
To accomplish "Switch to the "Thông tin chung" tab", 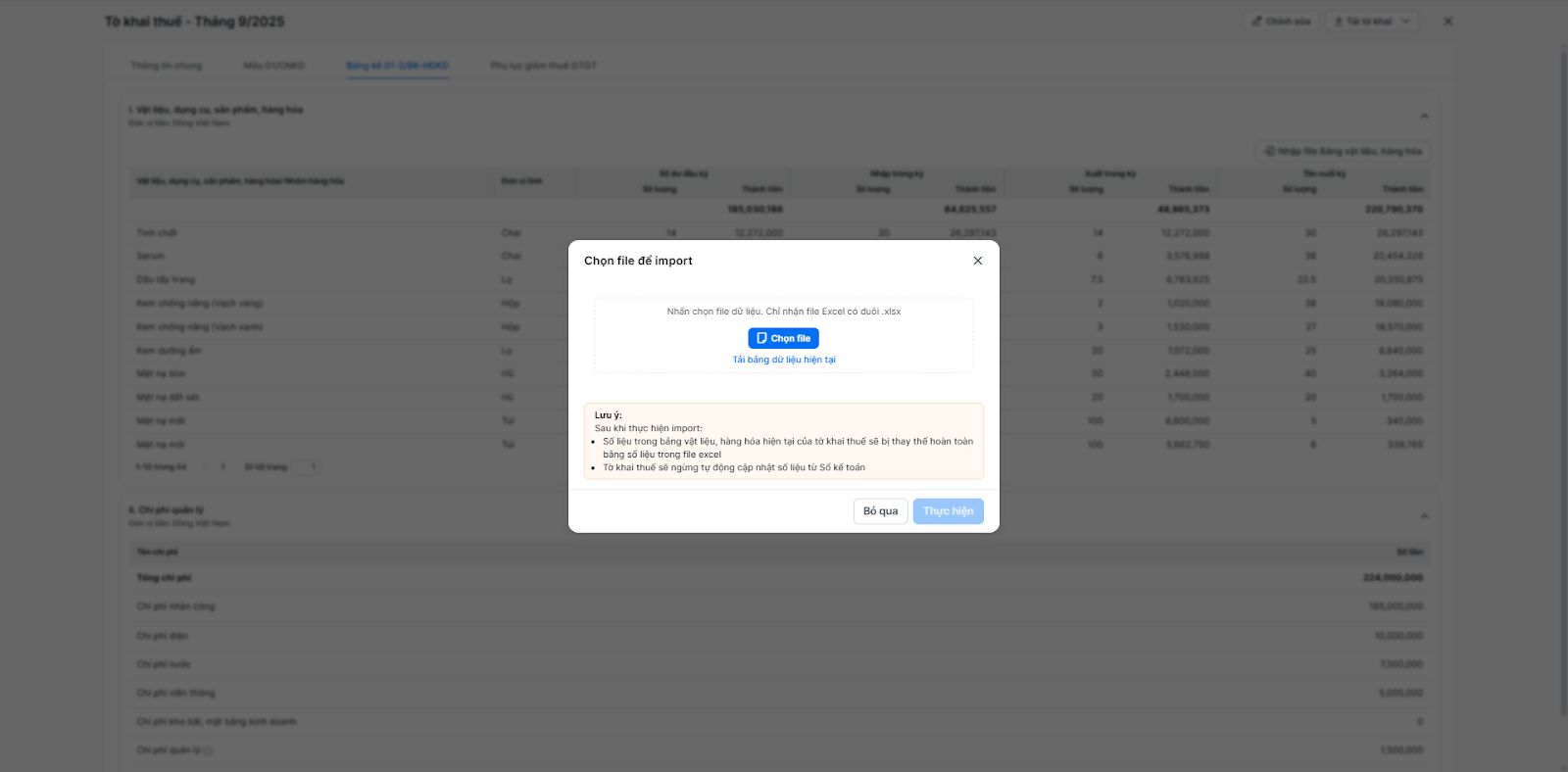I will pyautogui.click(x=167, y=66).
